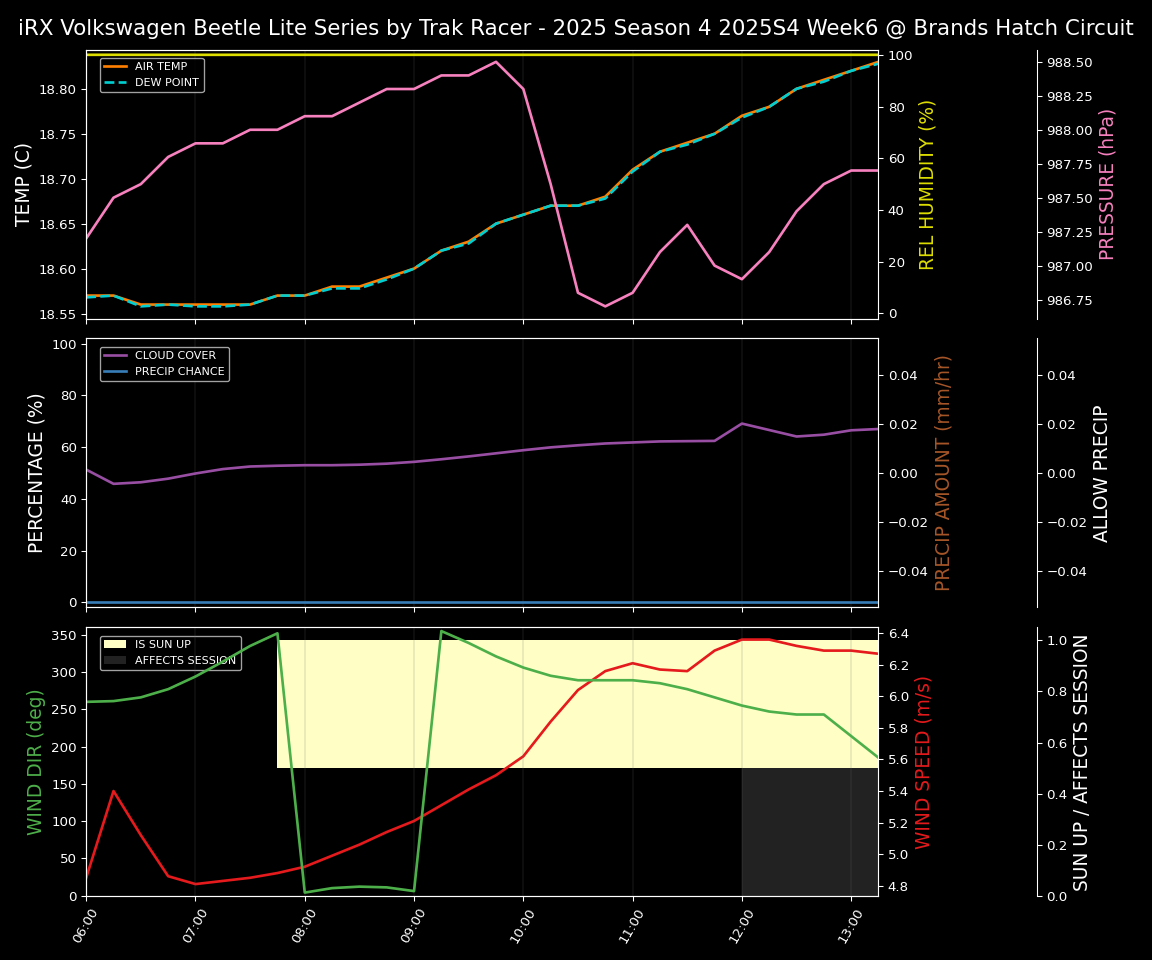Click the PERCENTAGE (%) axis label
1152x960 pixels.
pos(36,472)
